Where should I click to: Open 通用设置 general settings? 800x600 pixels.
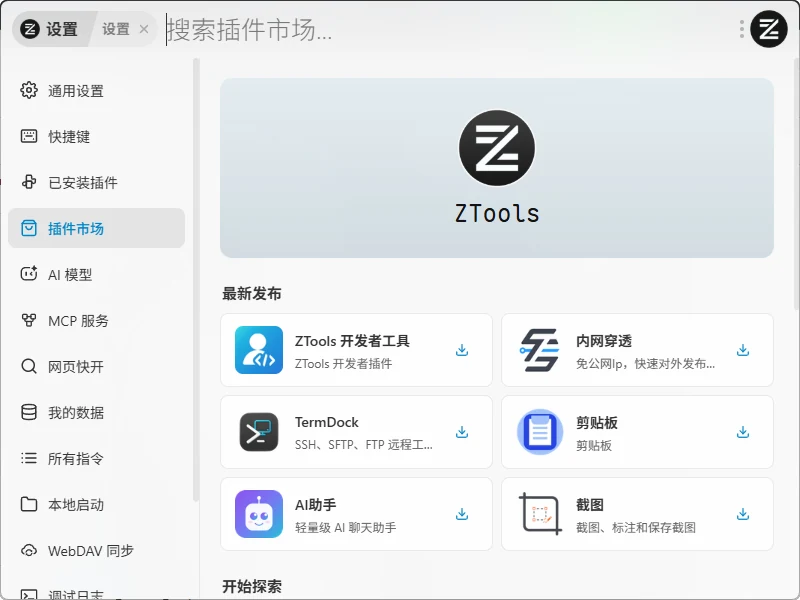tap(96, 91)
